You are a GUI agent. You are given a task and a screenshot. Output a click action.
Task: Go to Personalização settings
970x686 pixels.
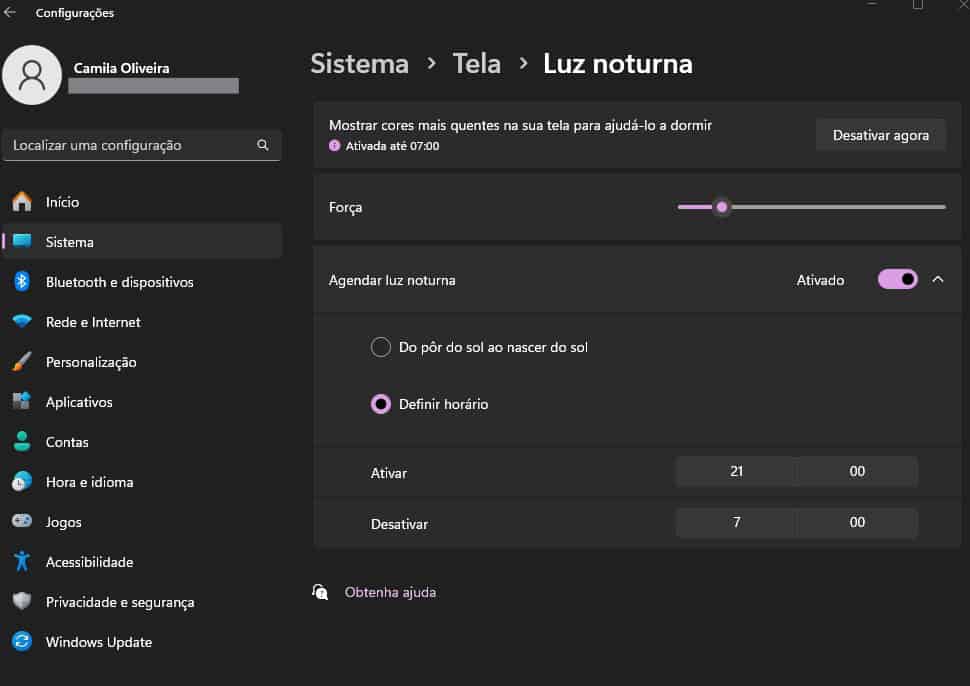[x=91, y=362]
